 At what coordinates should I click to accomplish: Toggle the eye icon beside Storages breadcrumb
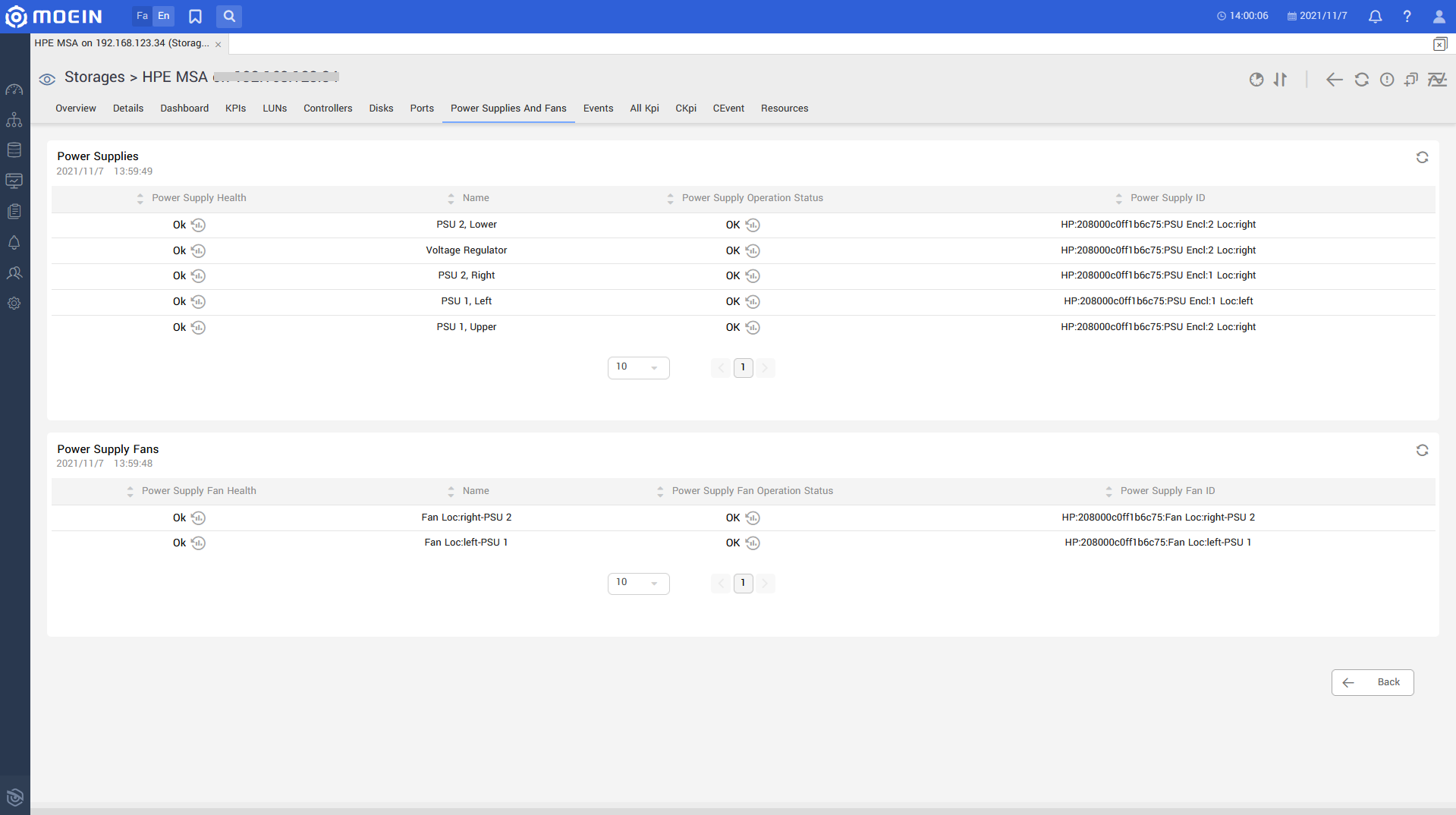47,80
